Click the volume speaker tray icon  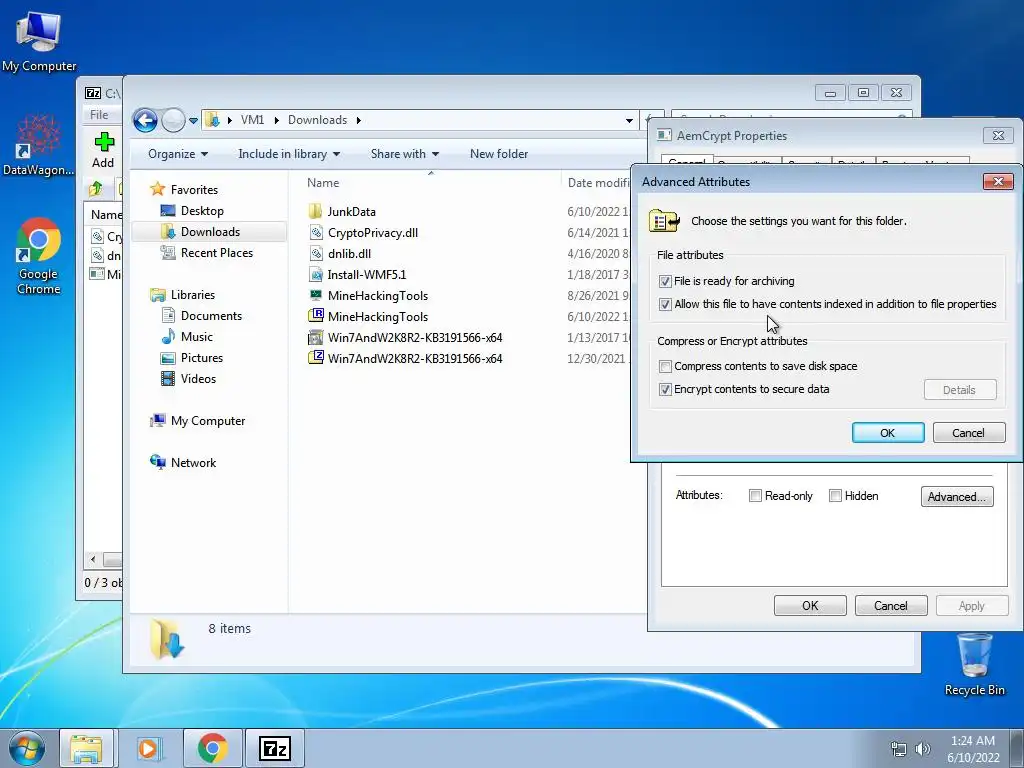(x=923, y=748)
